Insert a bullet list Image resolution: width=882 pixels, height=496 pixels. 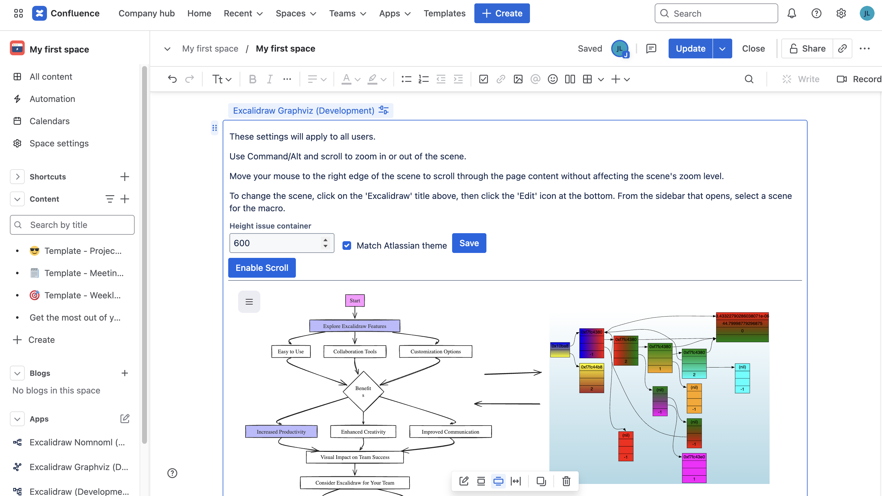(406, 79)
